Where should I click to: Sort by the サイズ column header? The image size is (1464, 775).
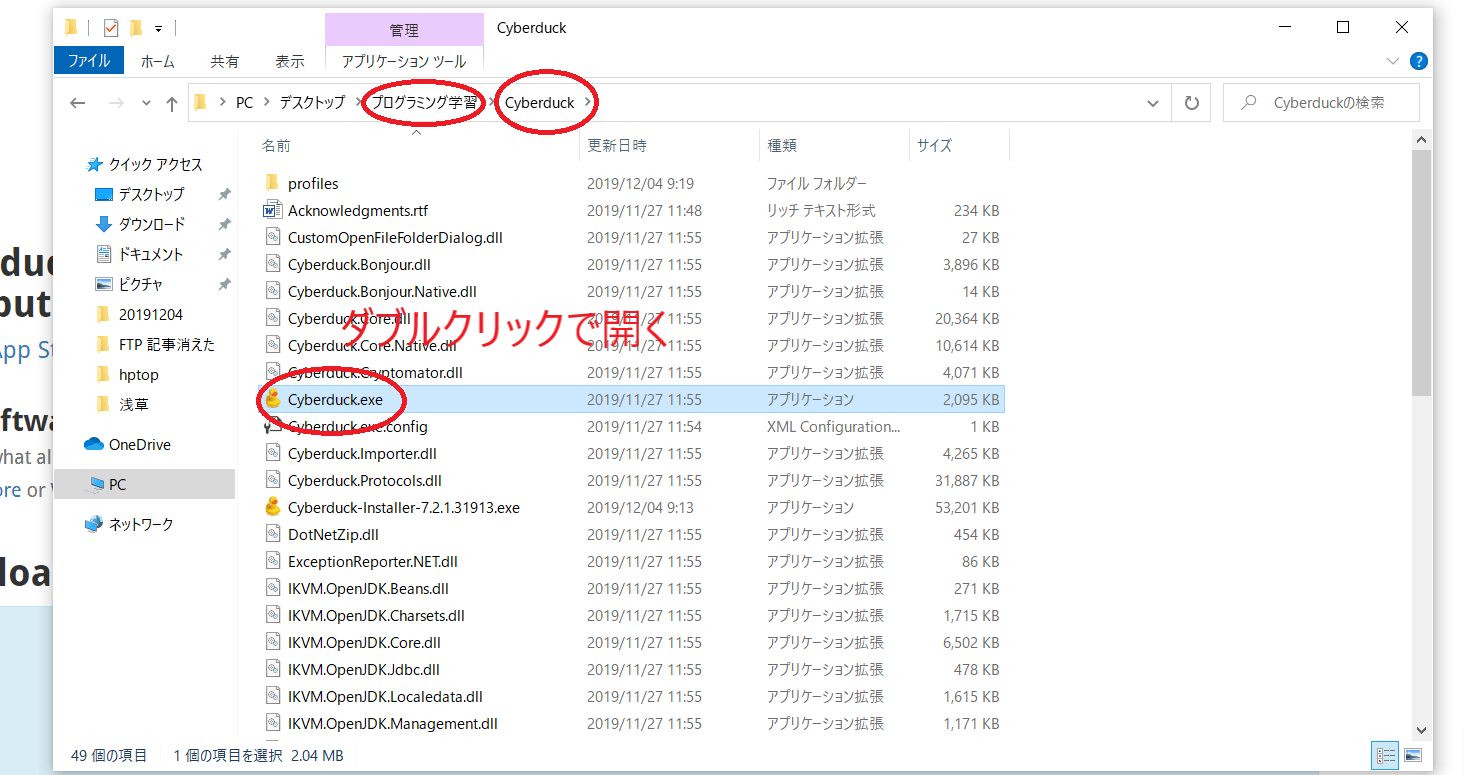(935, 145)
